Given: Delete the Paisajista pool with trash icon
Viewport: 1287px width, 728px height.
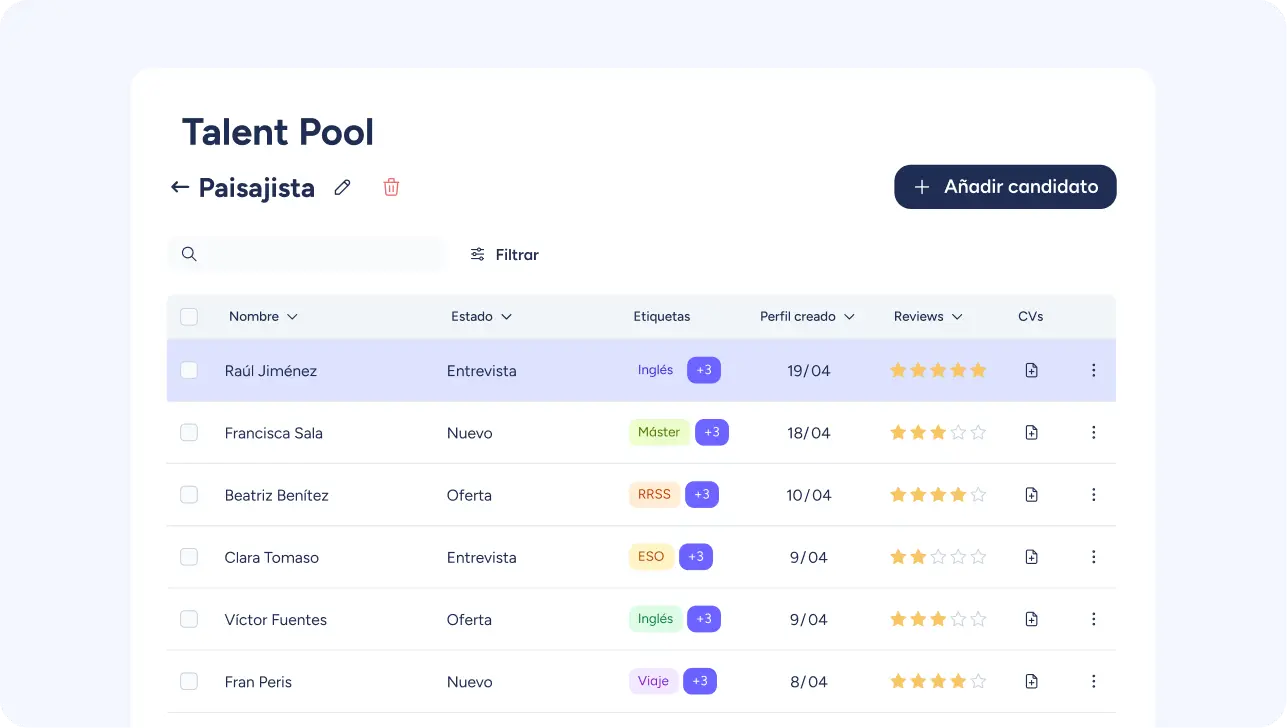Looking at the screenshot, I should coord(391,187).
